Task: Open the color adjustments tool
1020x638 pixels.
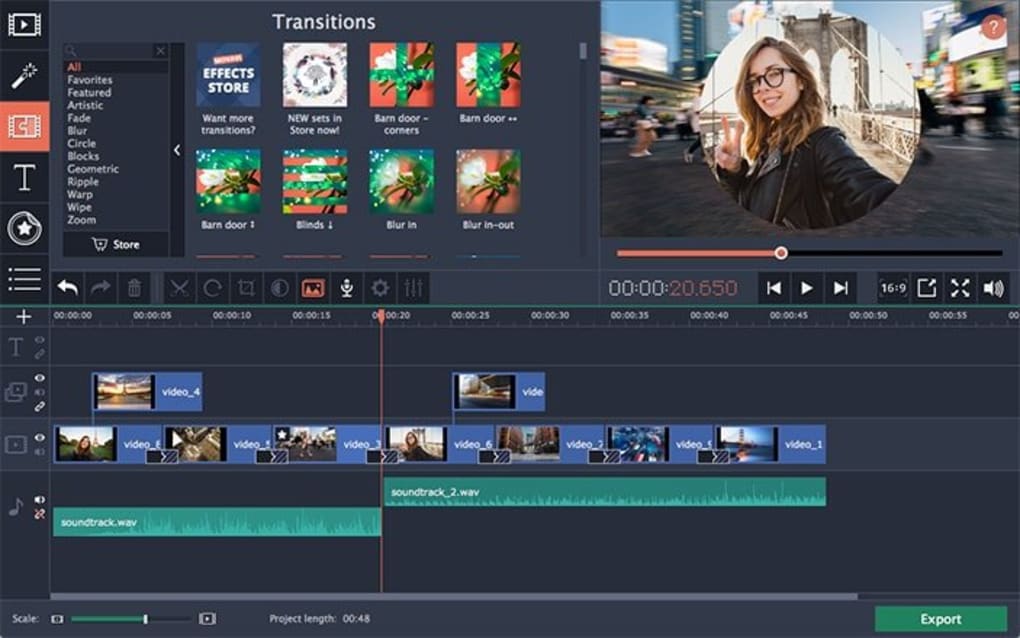Action: tap(279, 288)
